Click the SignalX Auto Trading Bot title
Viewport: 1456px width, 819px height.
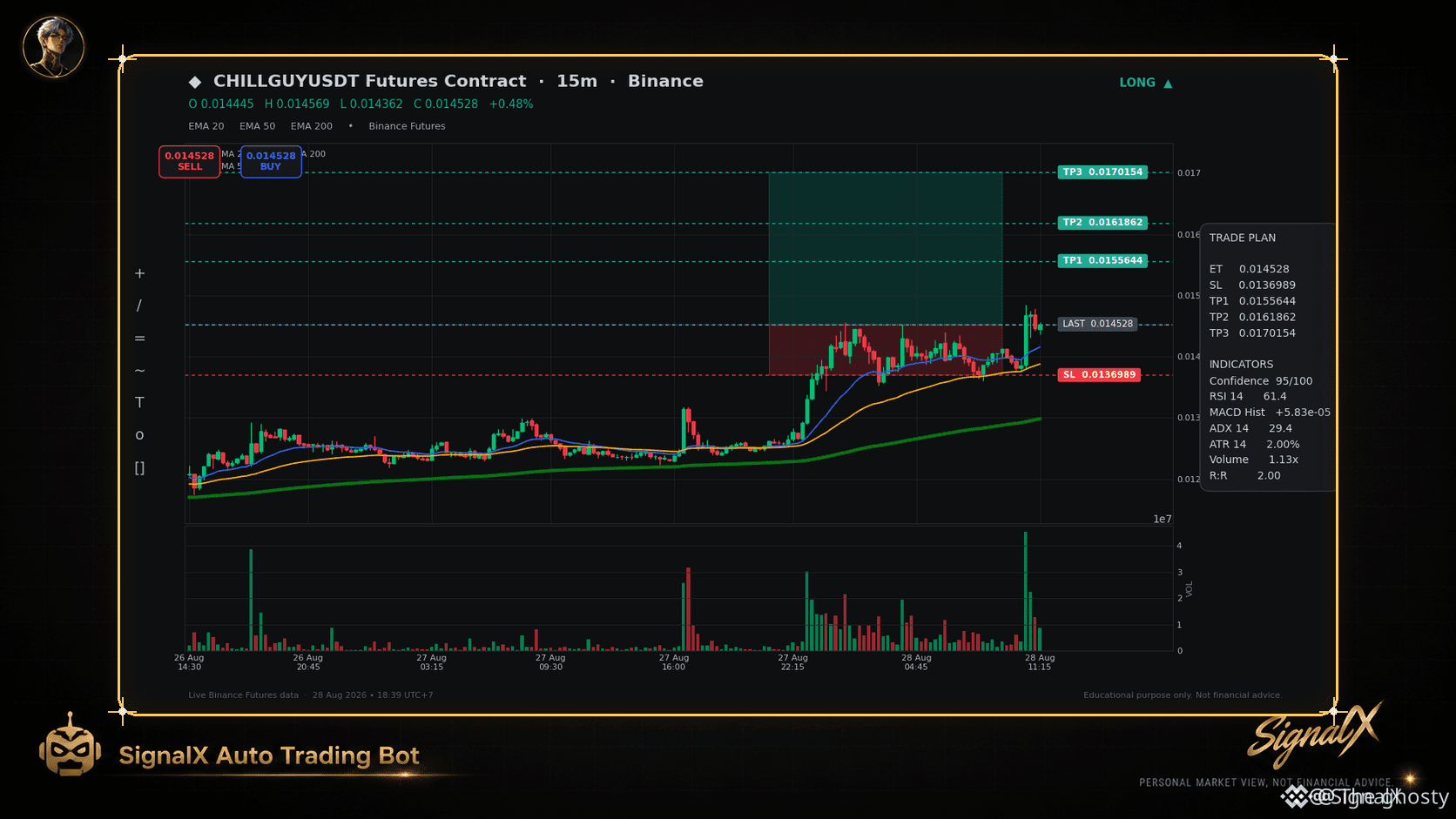(x=269, y=755)
